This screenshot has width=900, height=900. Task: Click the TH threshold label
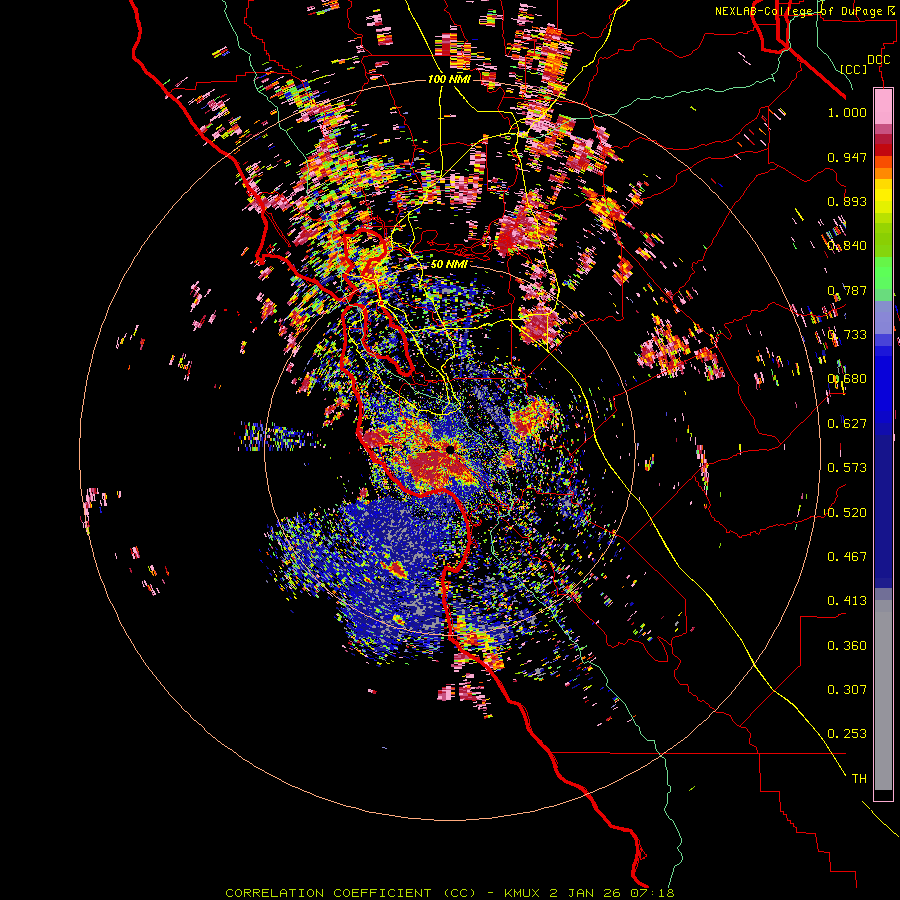pos(859,779)
